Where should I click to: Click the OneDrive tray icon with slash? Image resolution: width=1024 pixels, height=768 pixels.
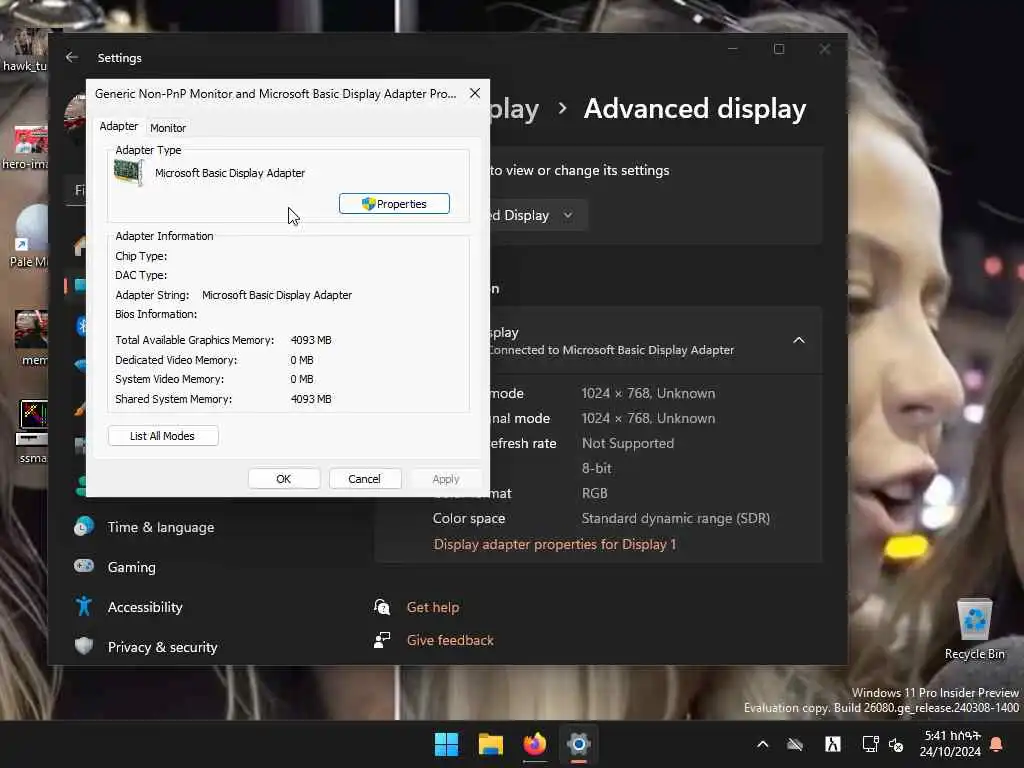pos(795,744)
